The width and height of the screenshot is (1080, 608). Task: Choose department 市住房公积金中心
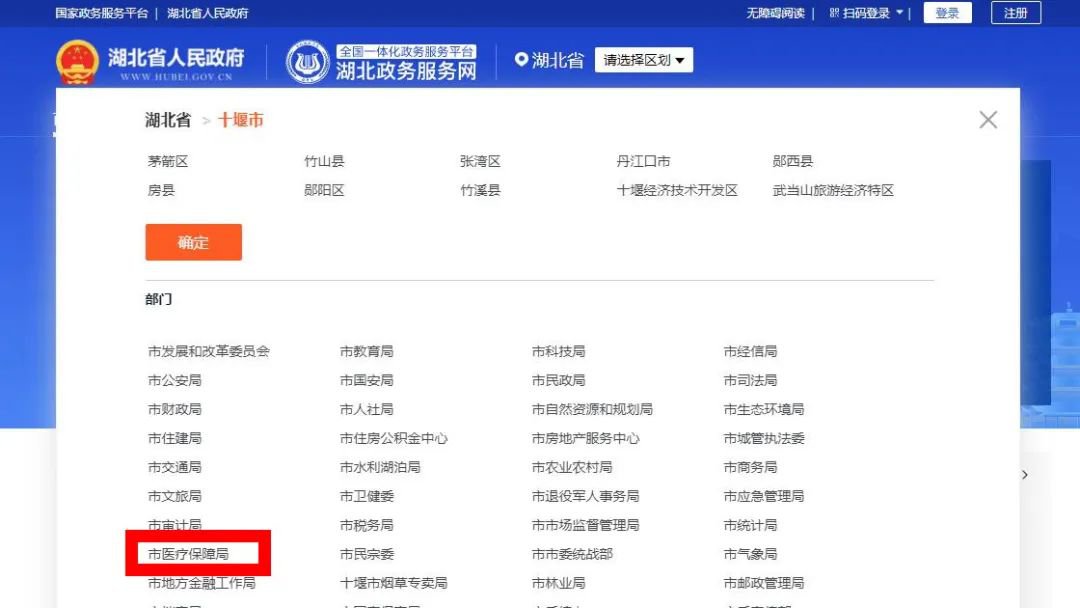pyautogui.click(x=393, y=438)
